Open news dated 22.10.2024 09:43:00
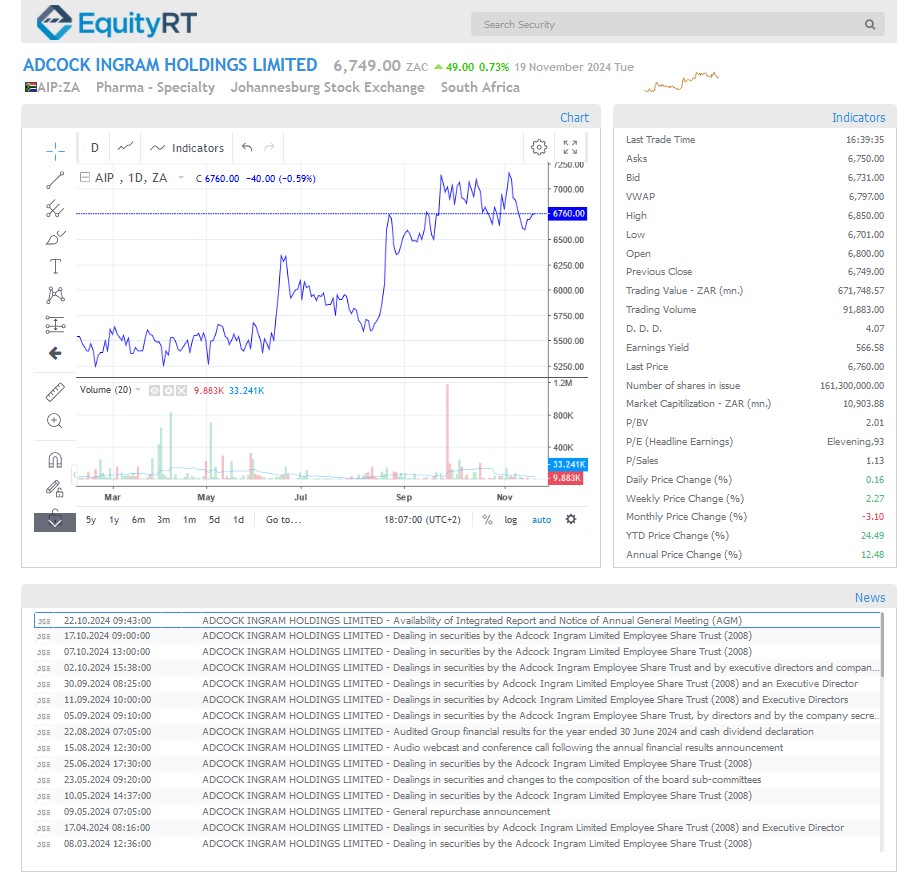Image resolution: width=913 pixels, height=881 pixels. click(x=457, y=621)
